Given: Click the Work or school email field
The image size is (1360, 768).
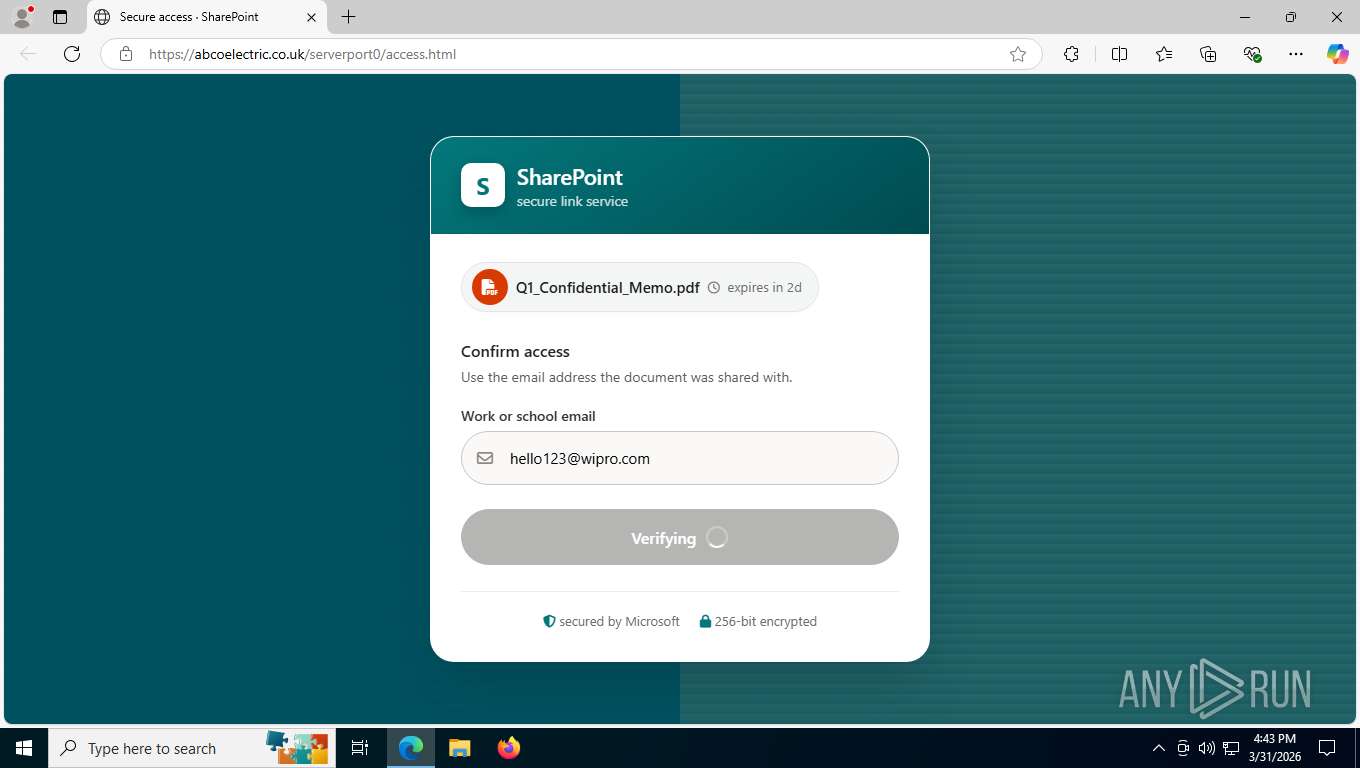Looking at the screenshot, I should (x=680, y=458).
